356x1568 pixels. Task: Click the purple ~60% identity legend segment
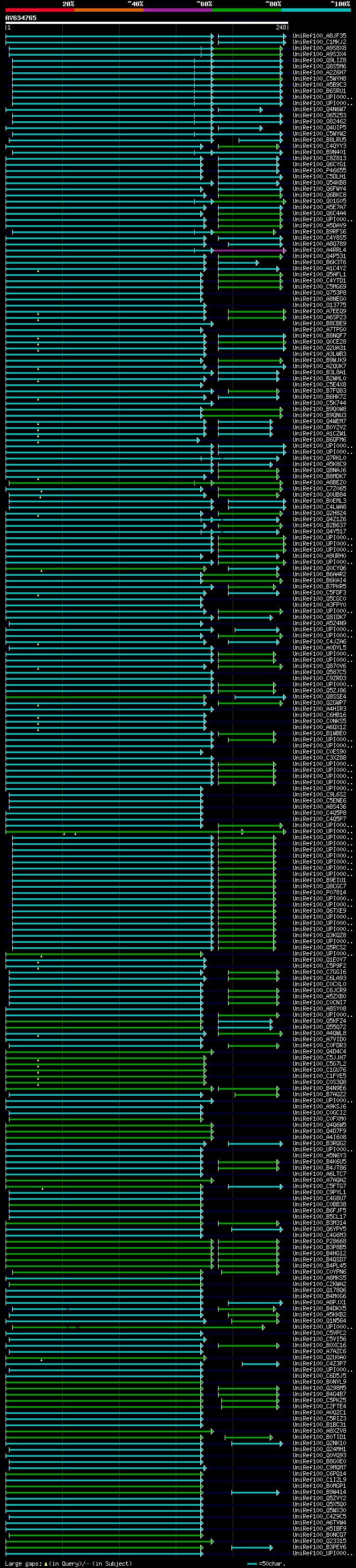pyautogui.click(x=179, y=10)
